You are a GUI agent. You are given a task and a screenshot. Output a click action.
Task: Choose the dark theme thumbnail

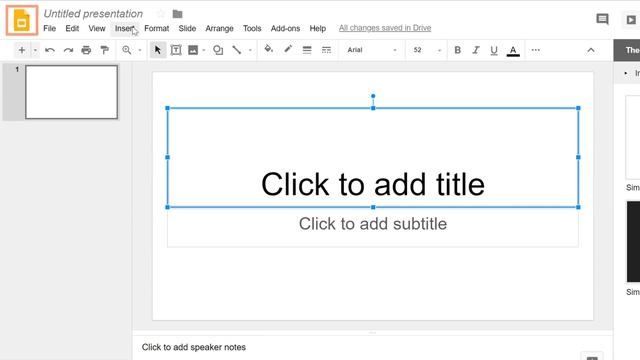(x=633, y=242)
